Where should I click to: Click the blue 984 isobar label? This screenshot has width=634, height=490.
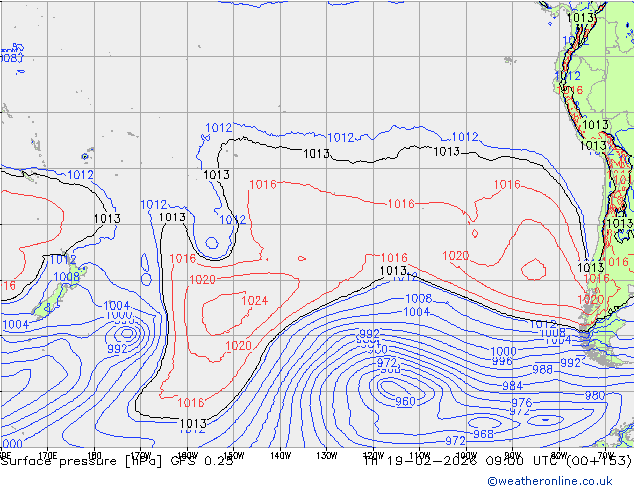point(512,386)
